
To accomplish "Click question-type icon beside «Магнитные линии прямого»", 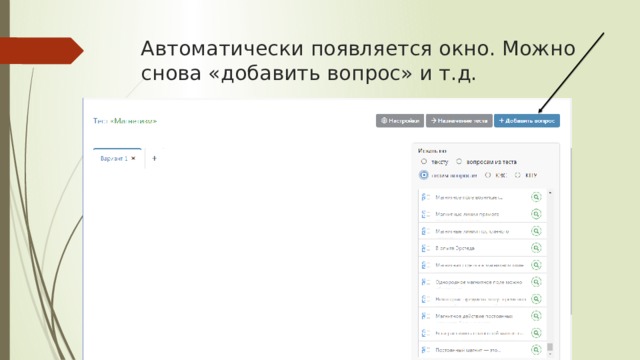I will [x=426, y=214].
